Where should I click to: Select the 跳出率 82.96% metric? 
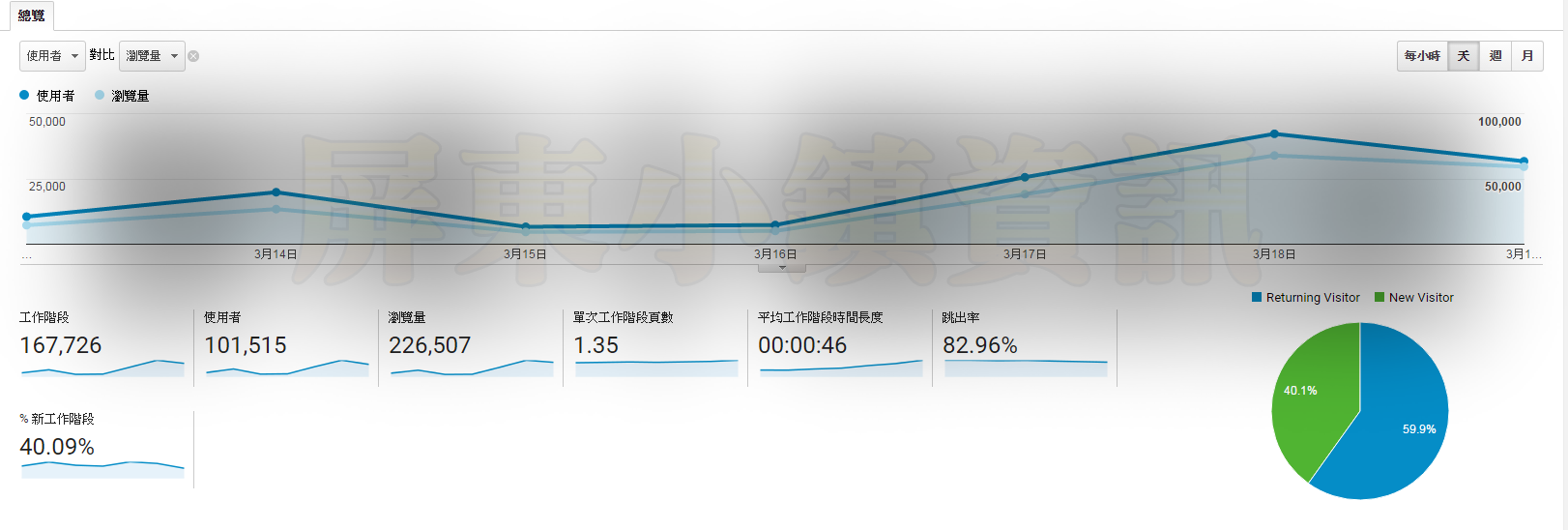tap(1025, 347)
